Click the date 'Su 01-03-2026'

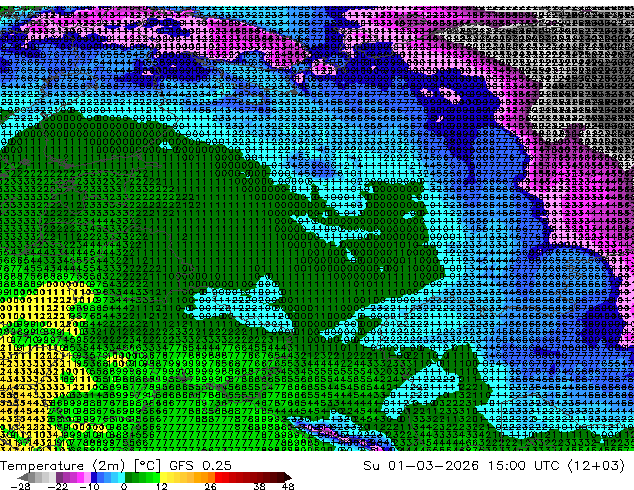[x=421, y=466]
